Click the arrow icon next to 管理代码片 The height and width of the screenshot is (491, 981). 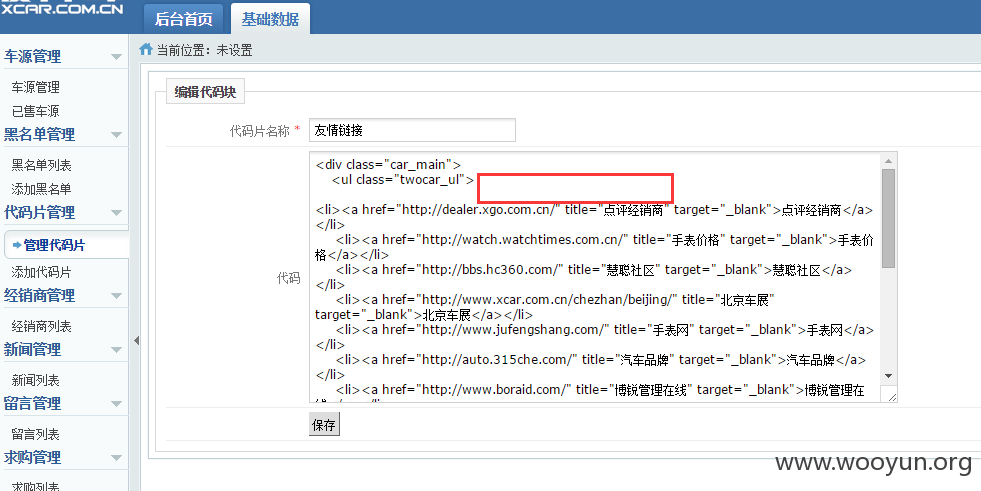[x=17, y=245]
